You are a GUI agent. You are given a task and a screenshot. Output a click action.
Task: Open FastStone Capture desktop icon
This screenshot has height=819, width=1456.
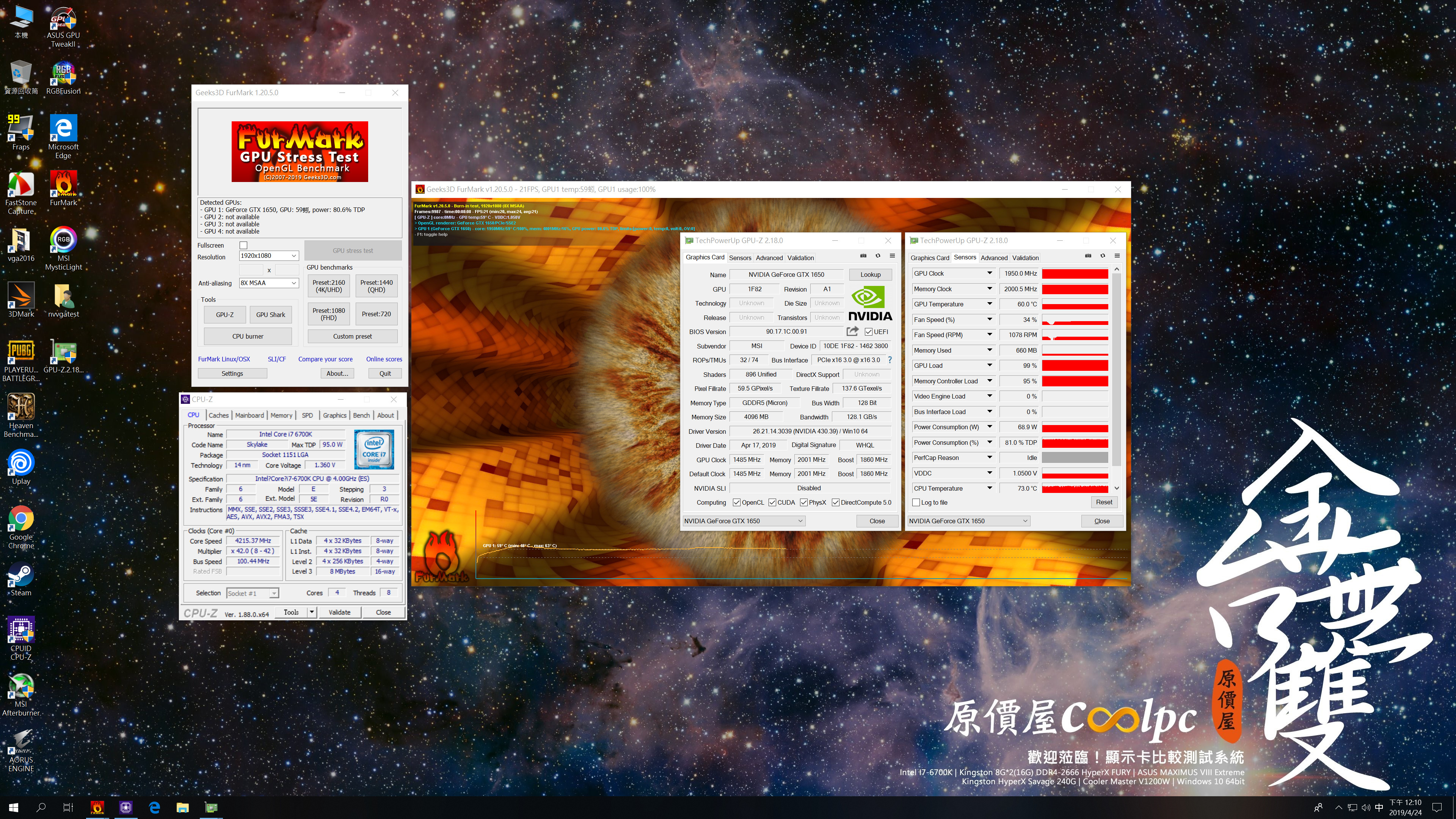click(x=21, y=193)
